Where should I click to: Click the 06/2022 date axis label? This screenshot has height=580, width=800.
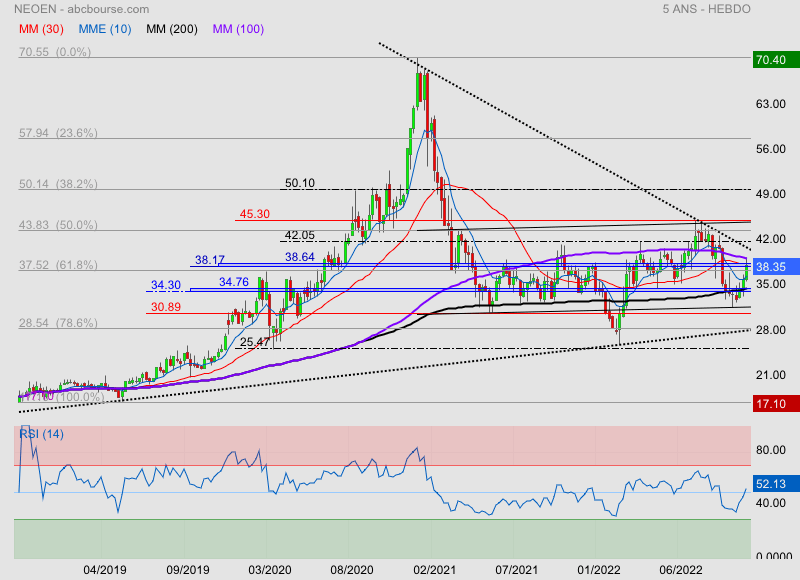(x=681, y=570)
